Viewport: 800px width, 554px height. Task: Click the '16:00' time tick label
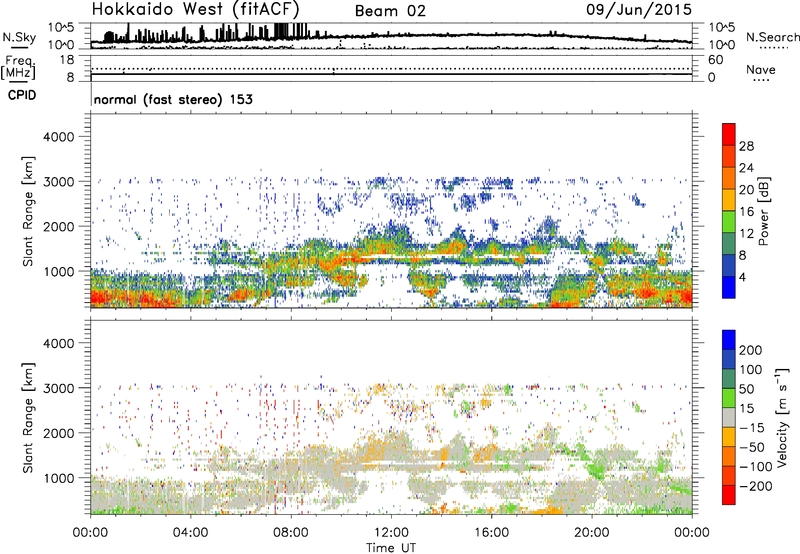pyautogui.click(x=491, y=533)
